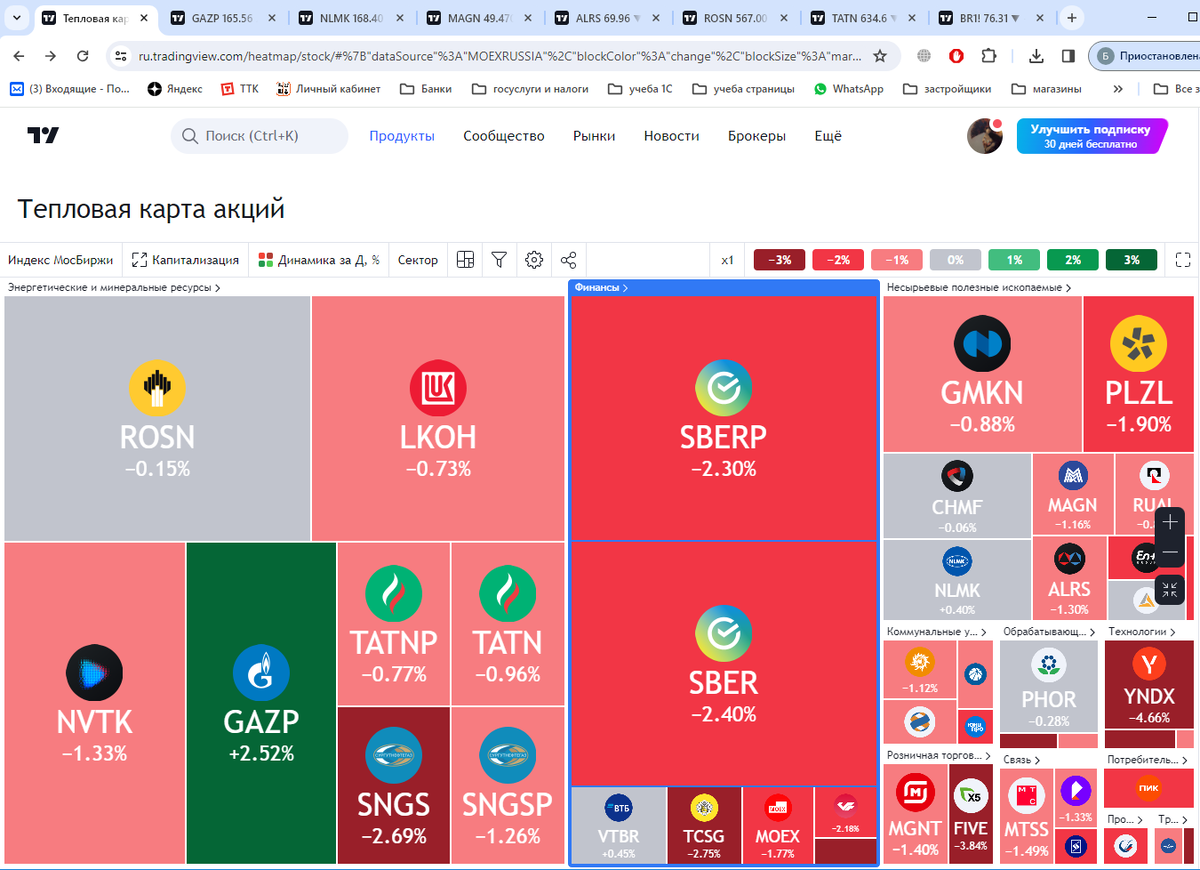
Task: Open the Сектор grouping dropdown
Action: click(x=418, y=260)
